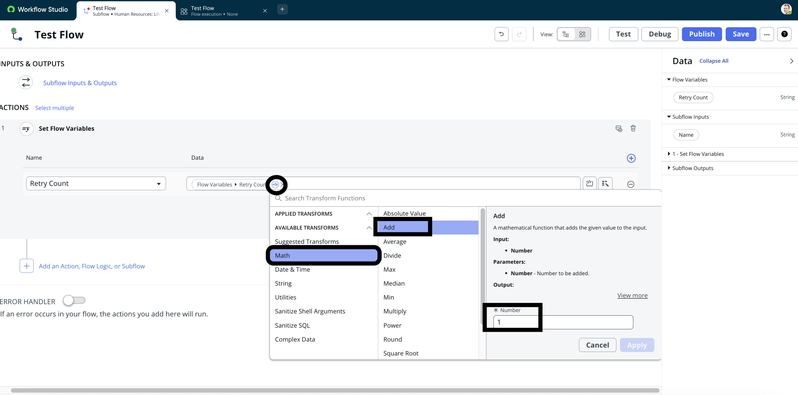Select the Complex Data category

point(324,340)
